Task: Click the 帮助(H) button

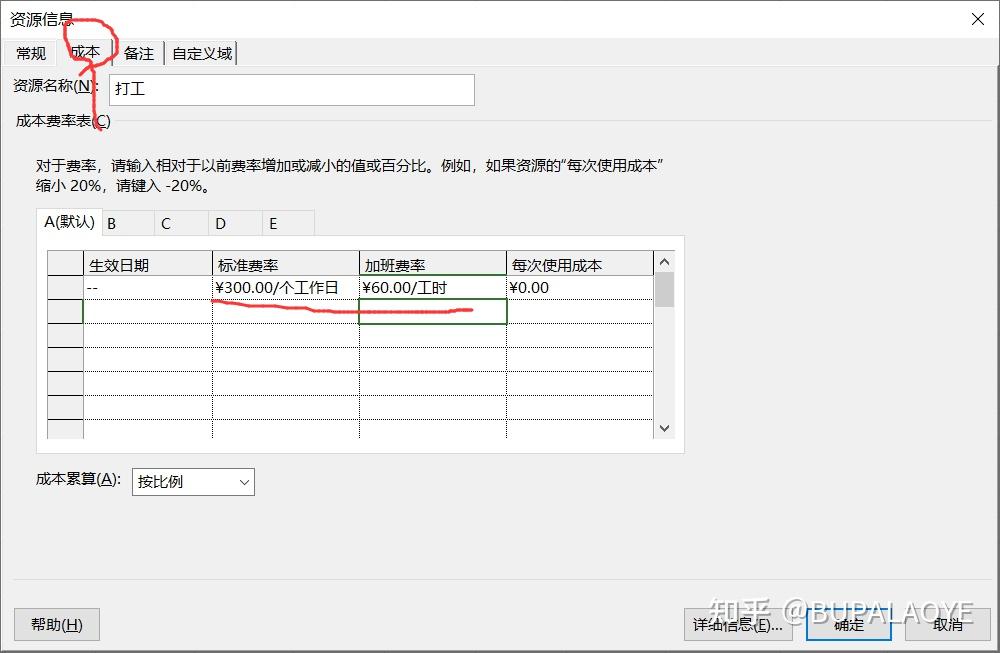Action: 56,624
